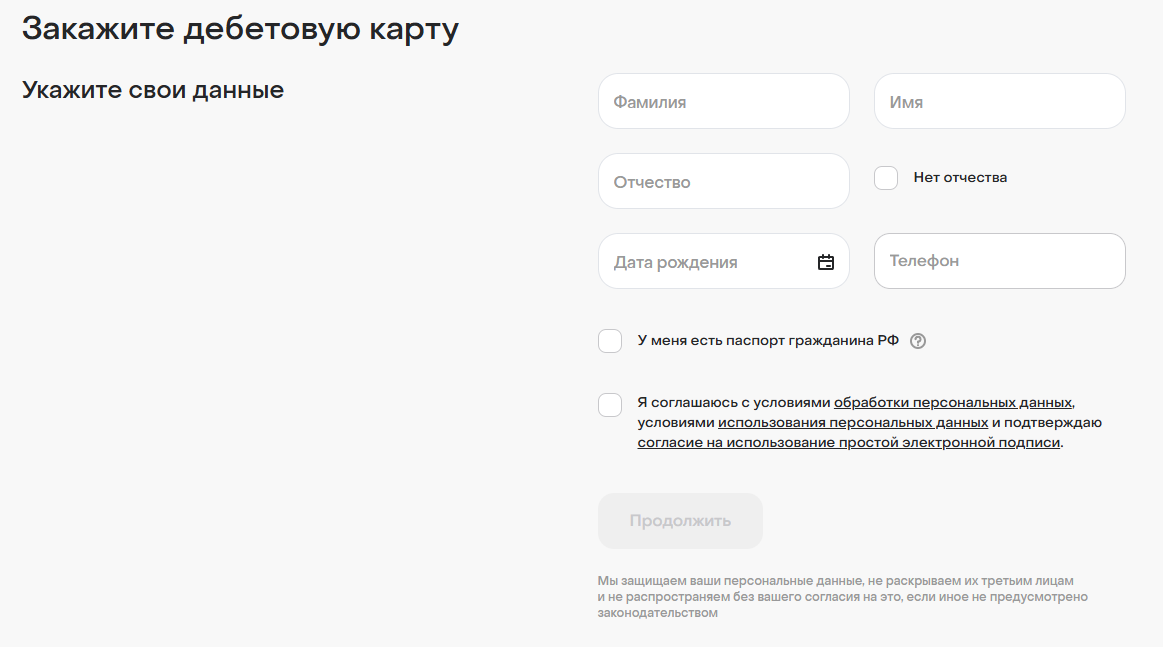Click the Мы защищаем ваши персональные данные note
The width and height of the screenshot is (1163, 647).
[842, 597]
